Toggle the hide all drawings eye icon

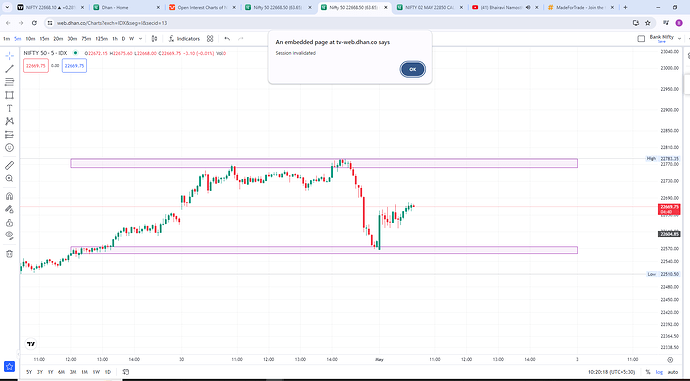[x=9, y=235]
